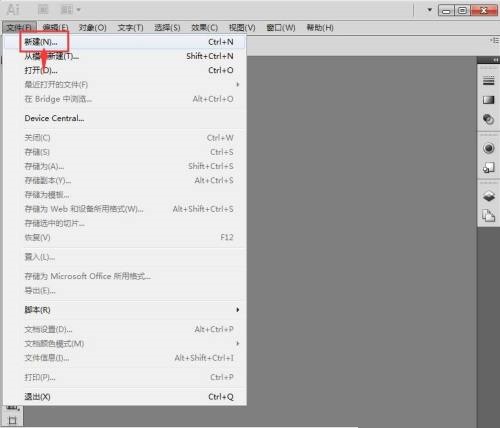Open the Layers panel icon

489,196
